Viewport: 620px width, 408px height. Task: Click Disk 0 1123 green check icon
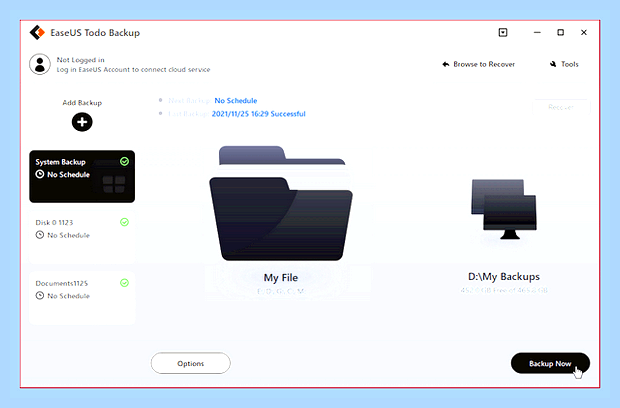(x=124, y=222)
